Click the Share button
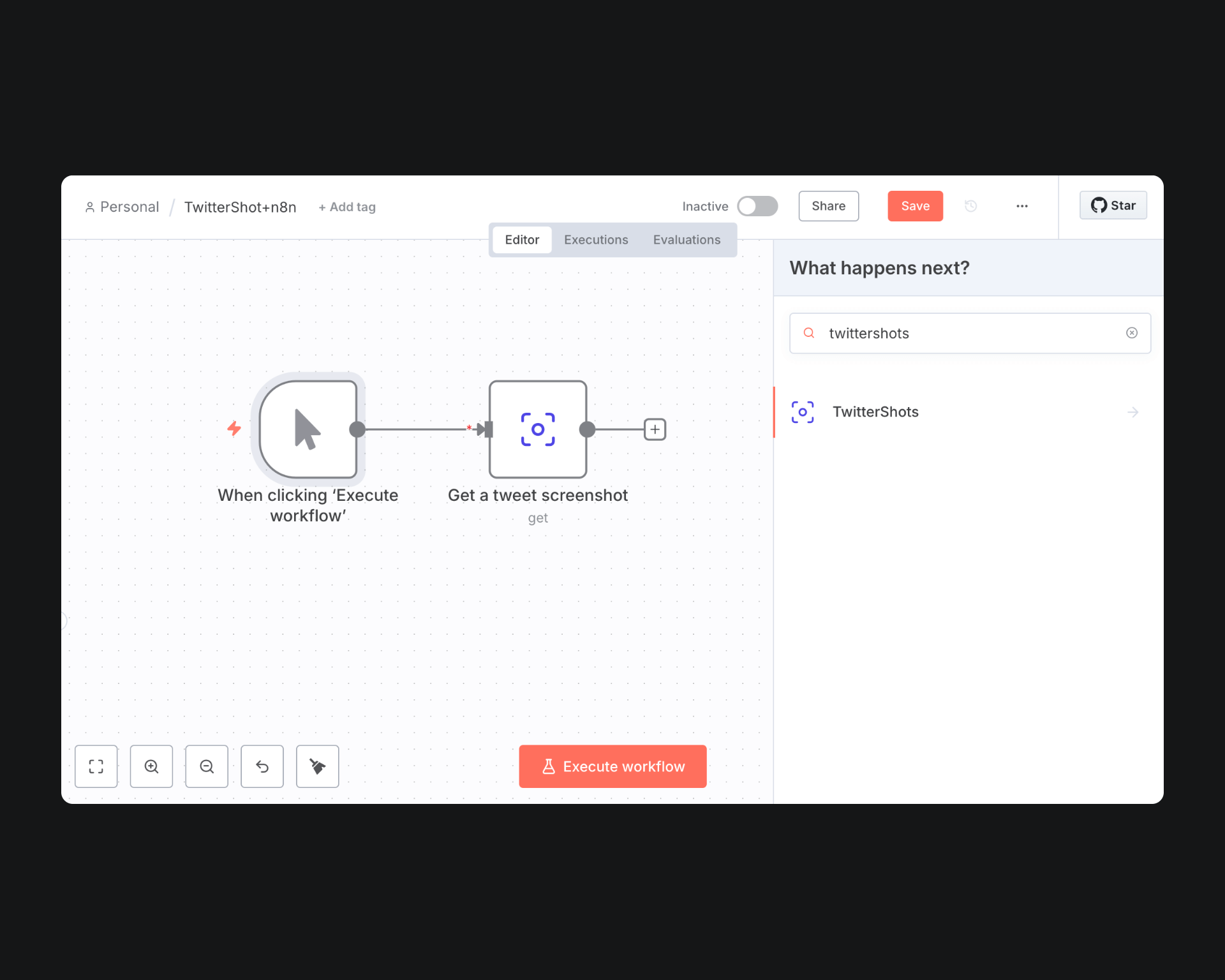The height and width of the screenshot is (980, 1225). pos(828,206)
